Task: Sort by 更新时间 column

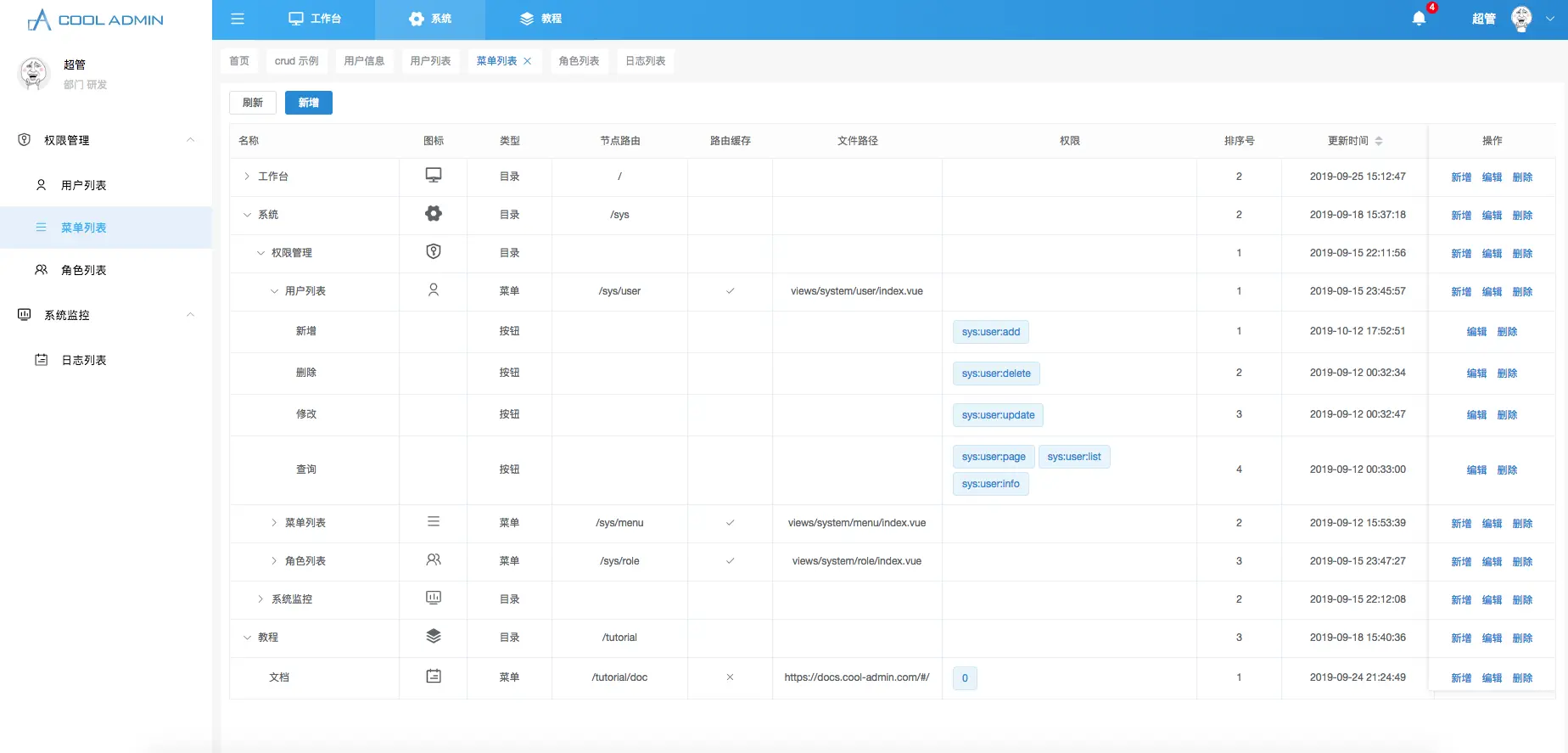Action: pos(1378,141)
